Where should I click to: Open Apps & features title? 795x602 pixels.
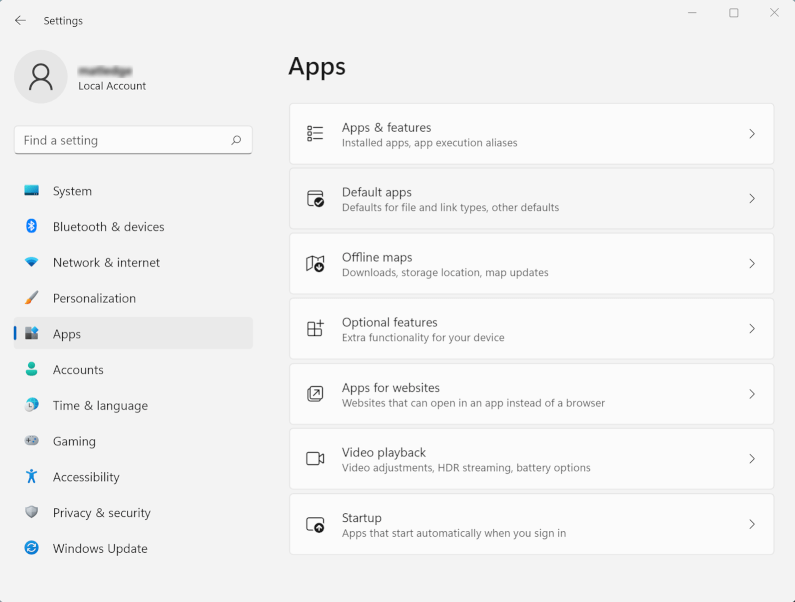[386, 127]
